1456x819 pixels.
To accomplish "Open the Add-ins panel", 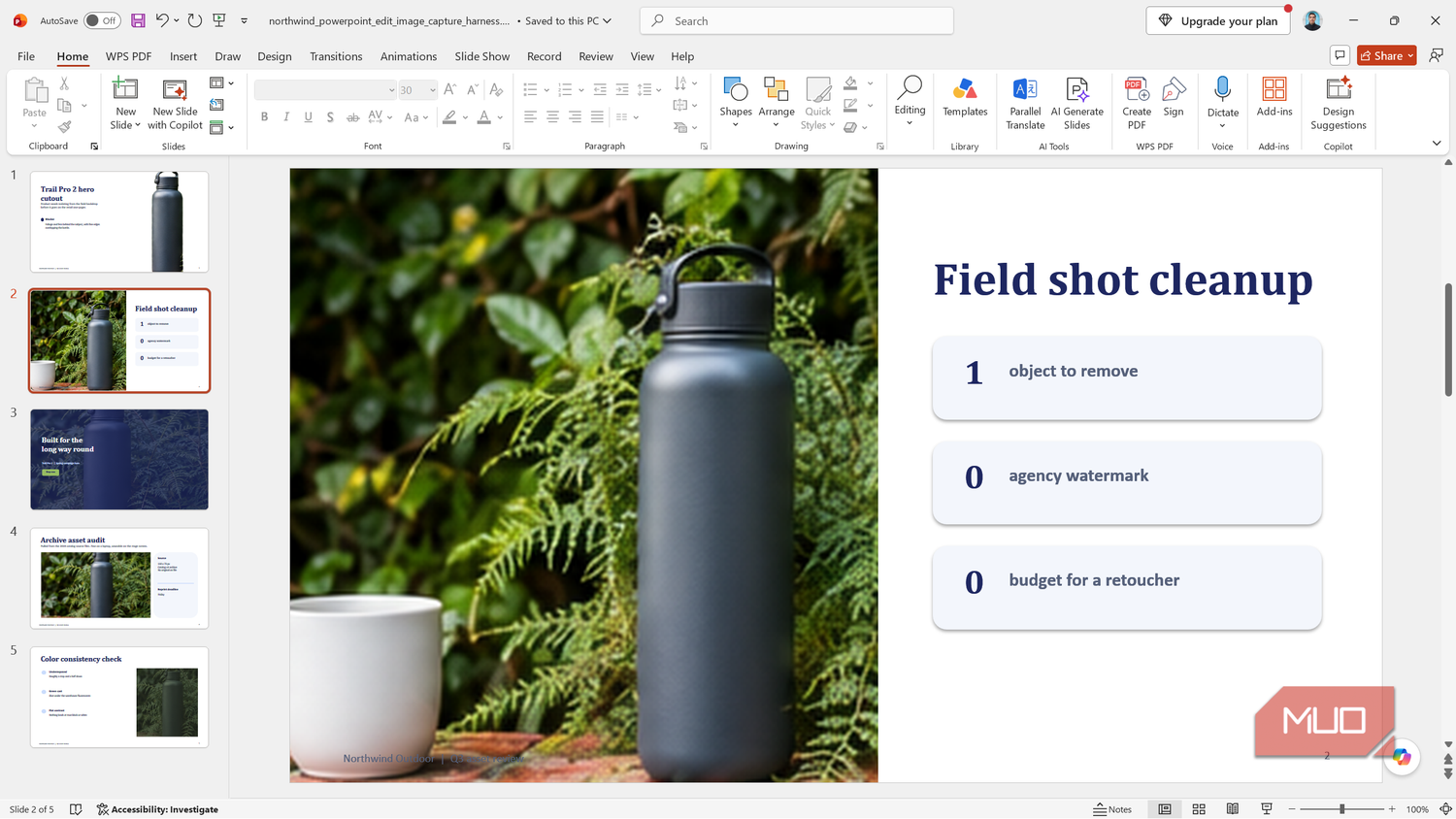I will [x=1274, y=98].
